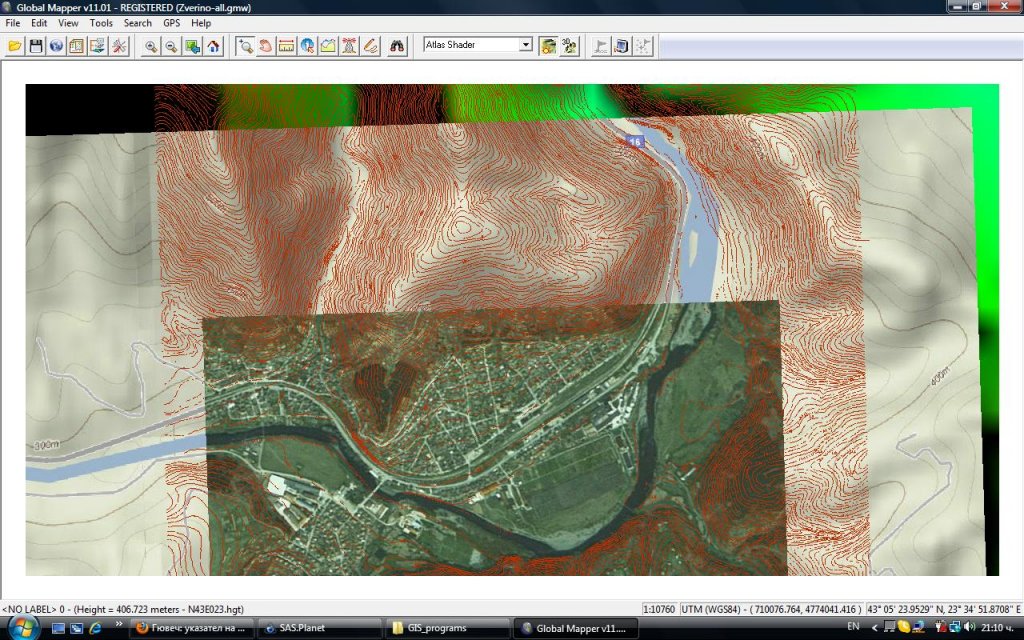Activate the Feature Info tool

(x=307, y=45)
